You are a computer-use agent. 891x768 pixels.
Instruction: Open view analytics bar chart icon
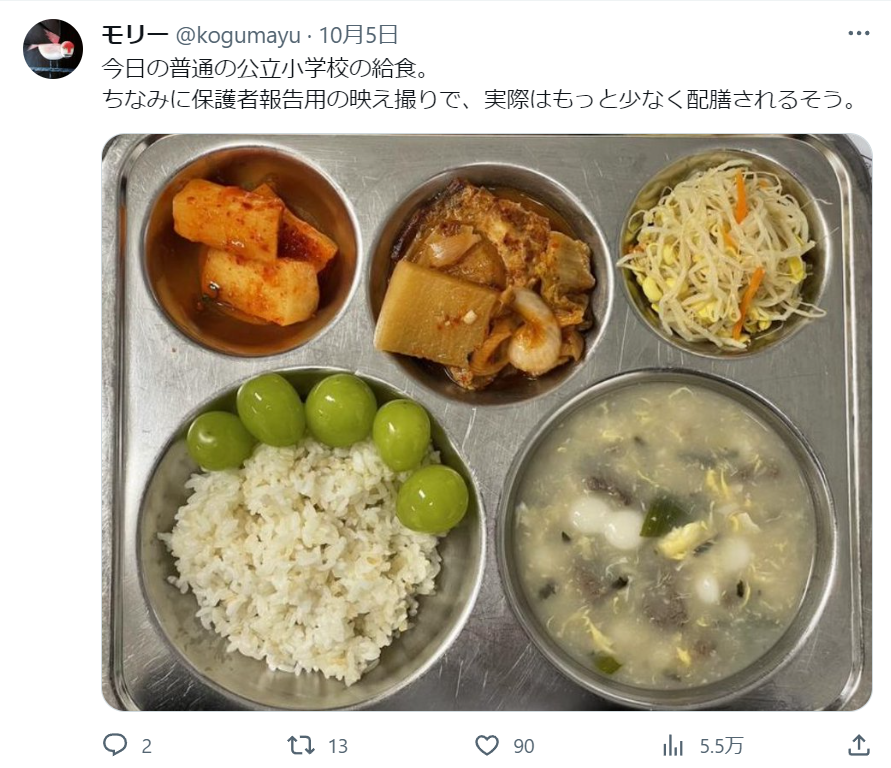[673, 745]
